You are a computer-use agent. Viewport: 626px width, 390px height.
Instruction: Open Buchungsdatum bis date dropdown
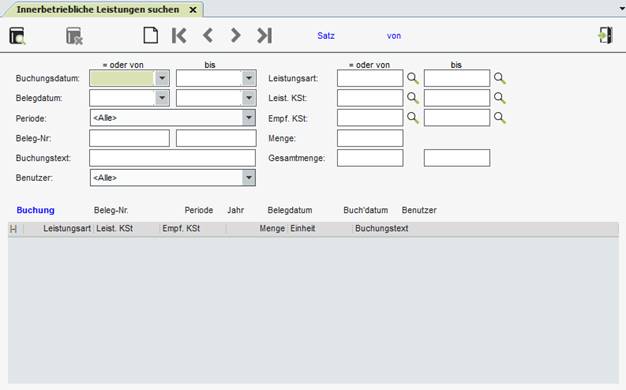(x=249, y=78)
